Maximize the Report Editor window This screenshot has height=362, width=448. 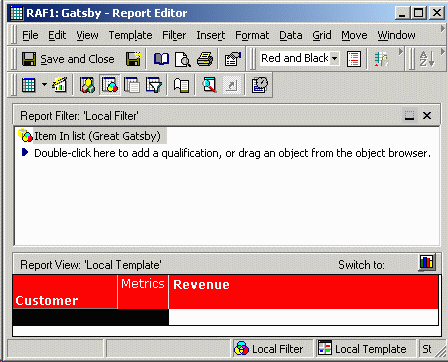(419, 13)
